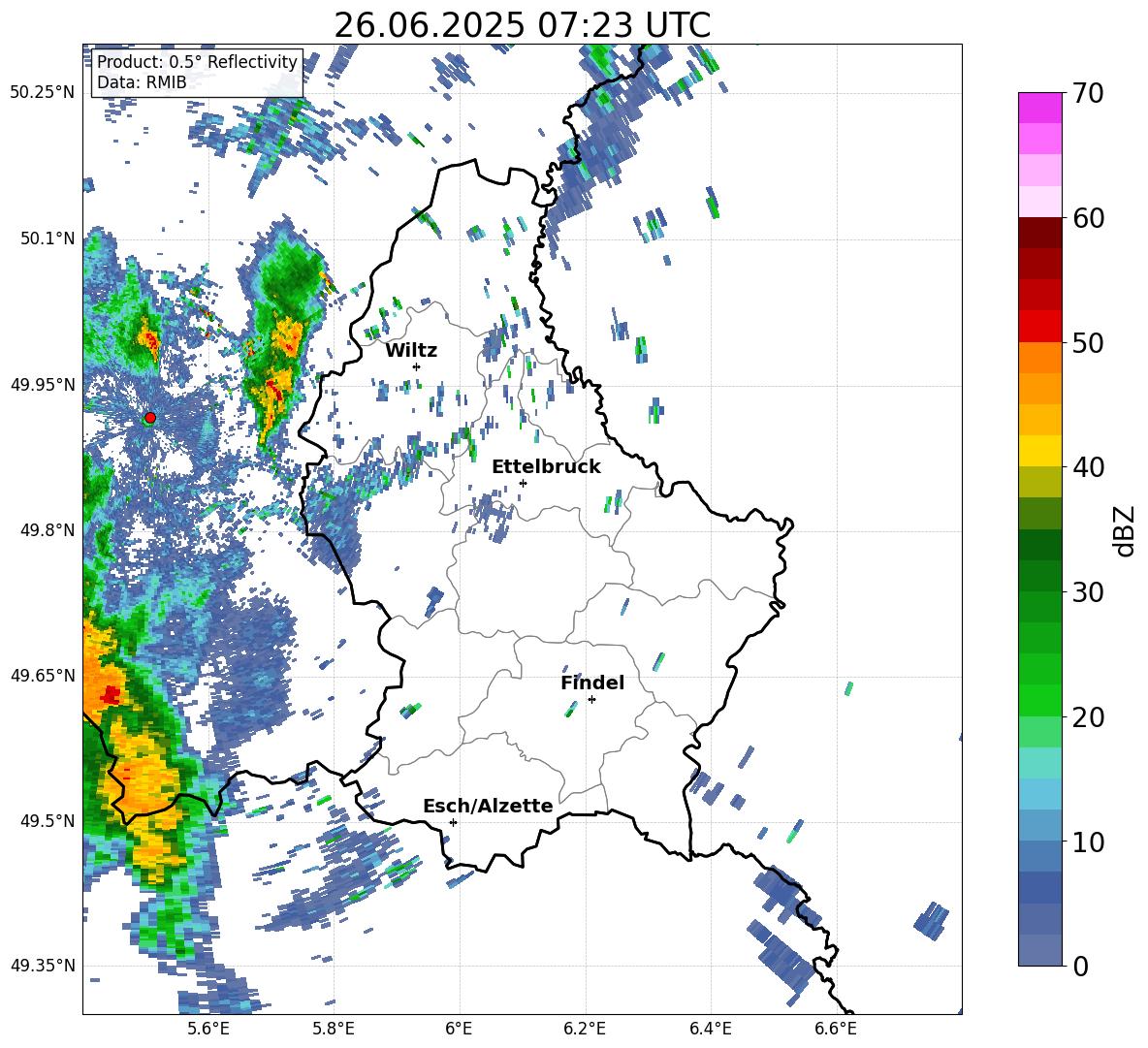Click the Esch/Alzette location cross marker

(453, 822)
